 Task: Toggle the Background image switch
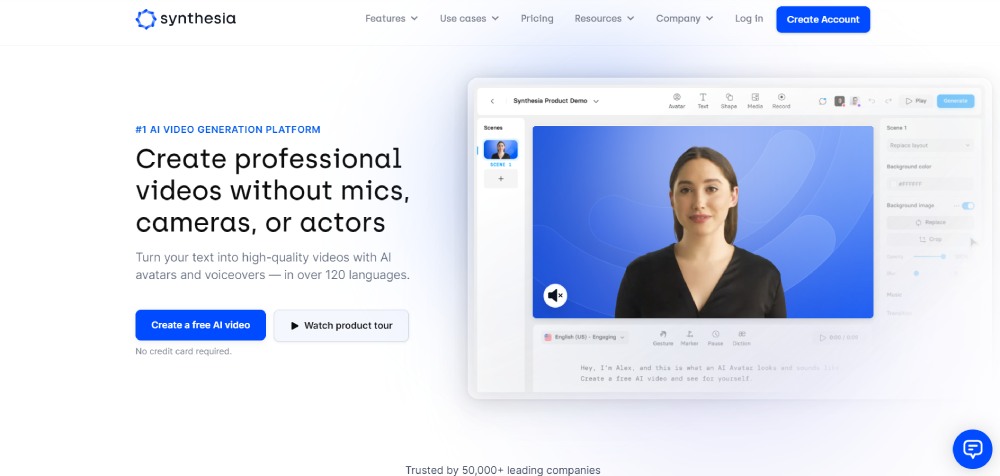pyautogui.click(x=968, y=205)
